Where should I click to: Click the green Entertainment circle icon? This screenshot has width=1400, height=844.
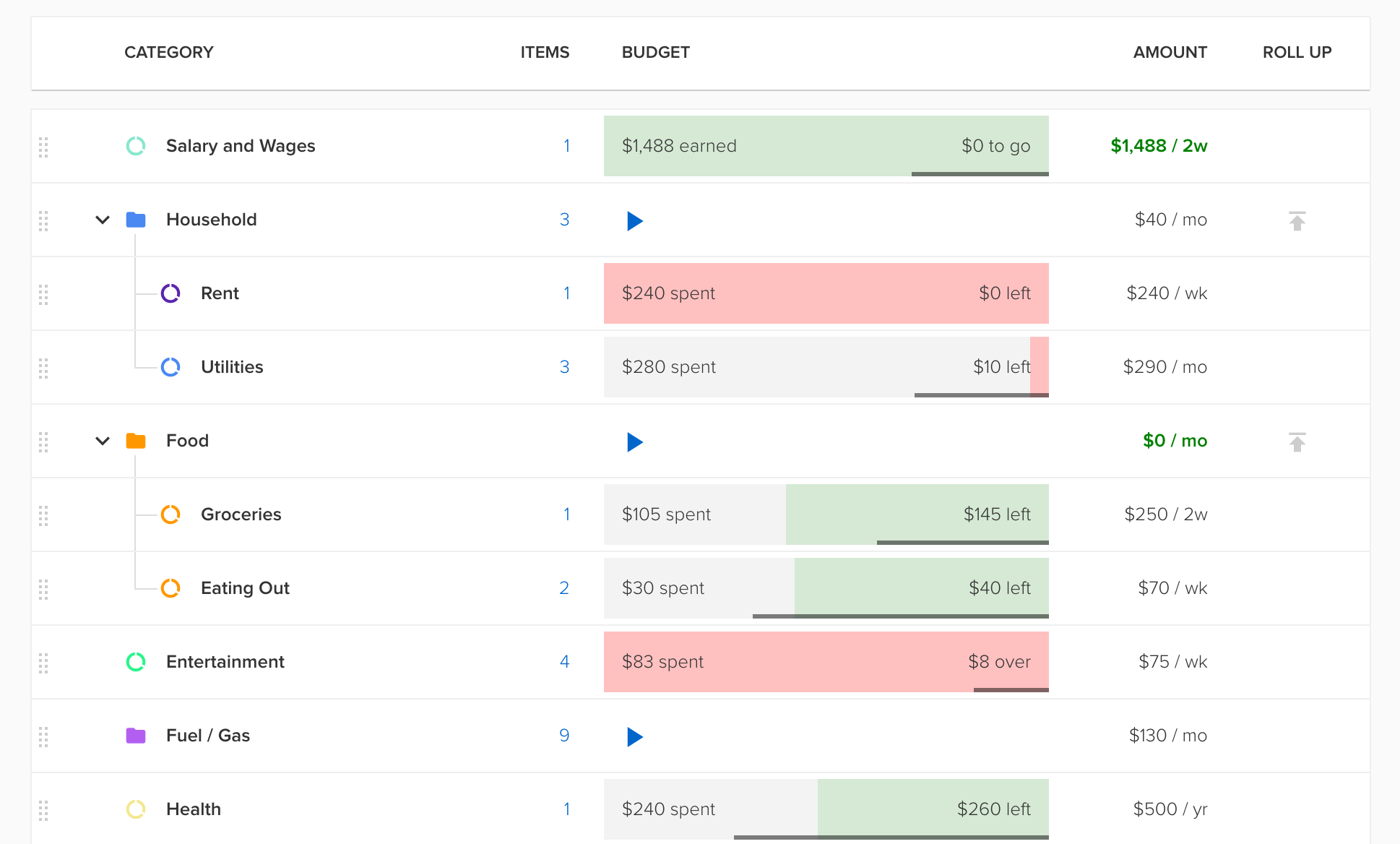click(x=136, y=662)
